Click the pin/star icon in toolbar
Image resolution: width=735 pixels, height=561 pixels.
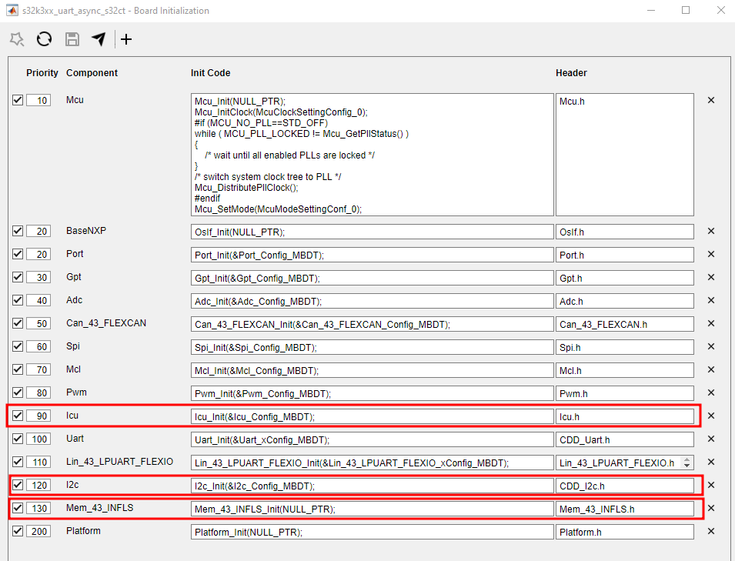point(17,39)
